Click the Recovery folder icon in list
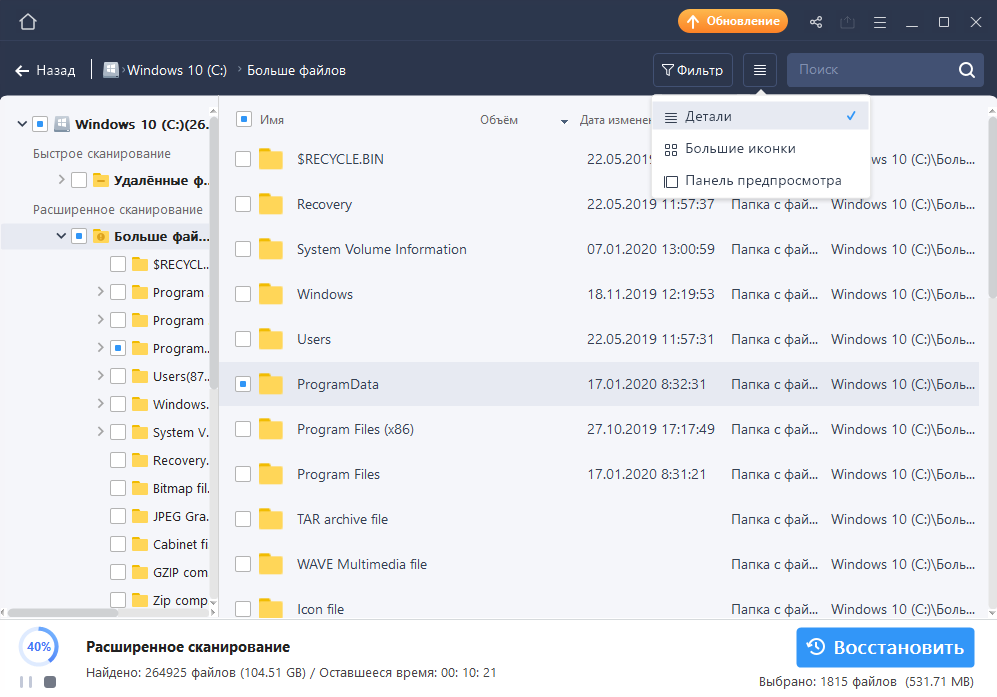Viewport: 997px width, 697px height. click(x=271, y=204)
